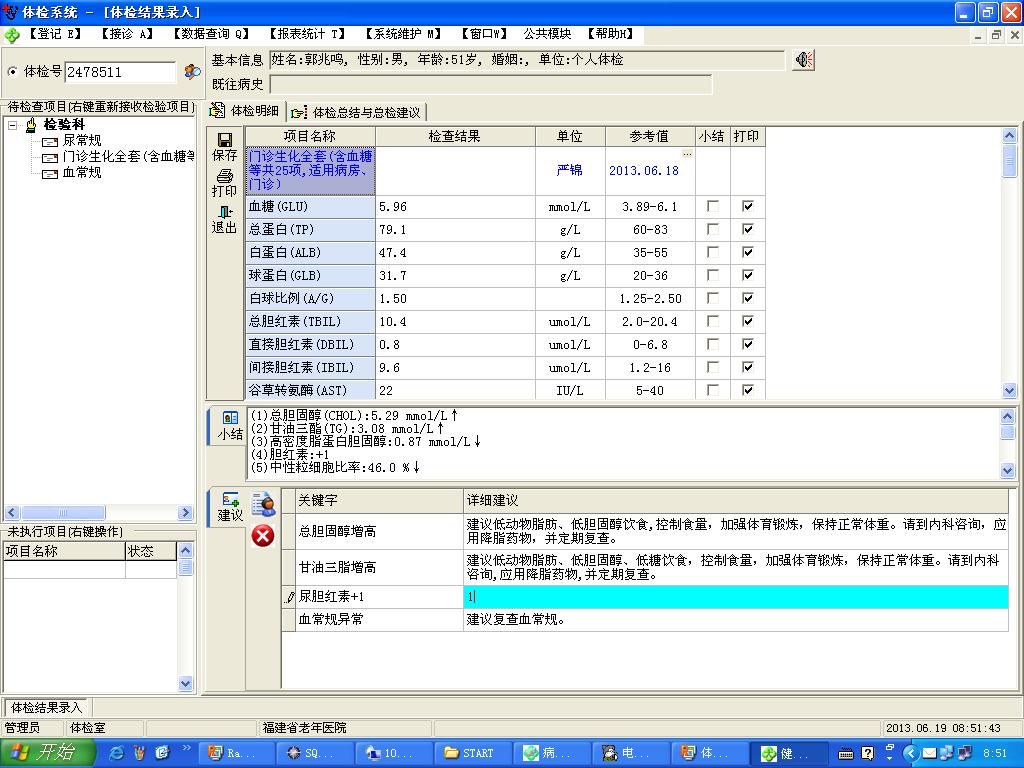The image size is (1024, 768).
Task: Select 血常规 in the tree
Action: [82, 172]
